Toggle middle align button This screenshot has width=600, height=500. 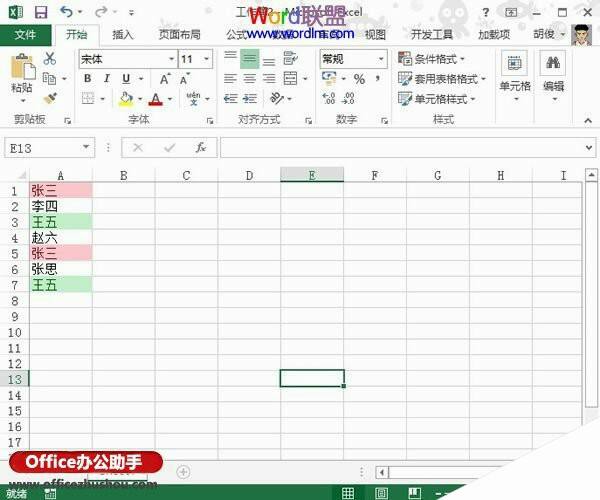coord(249,59)
